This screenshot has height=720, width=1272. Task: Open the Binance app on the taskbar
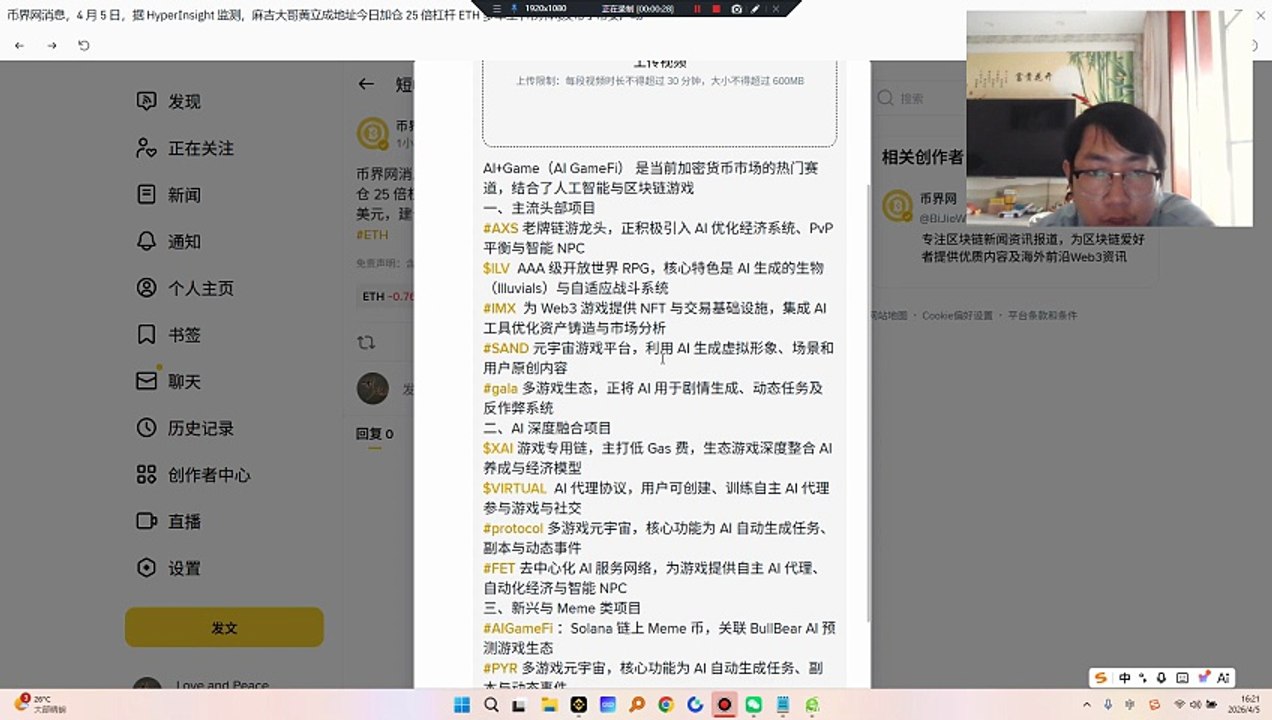click(578, 705)
